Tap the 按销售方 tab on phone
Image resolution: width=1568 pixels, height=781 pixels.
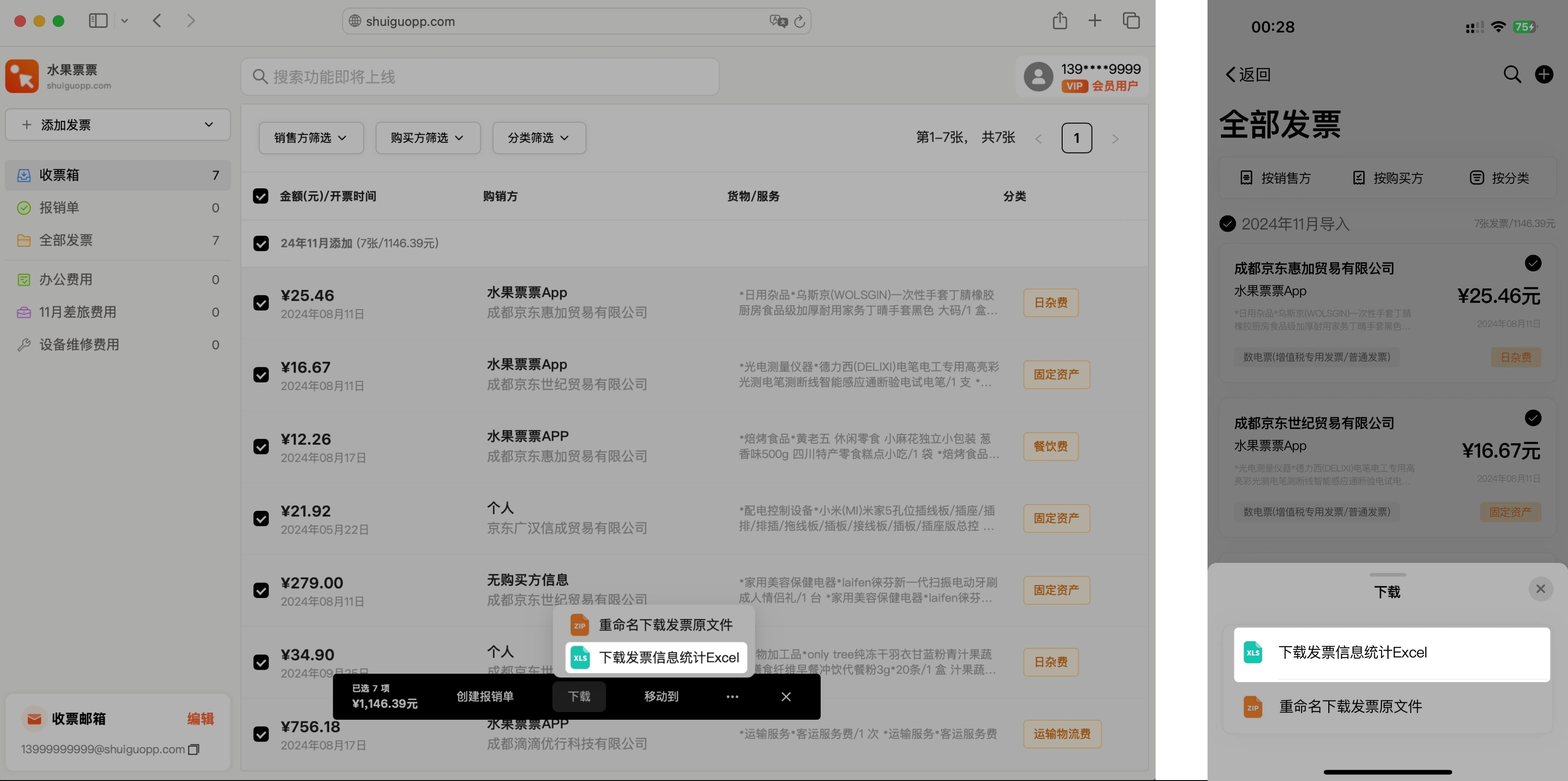[x=1275, y=178]
